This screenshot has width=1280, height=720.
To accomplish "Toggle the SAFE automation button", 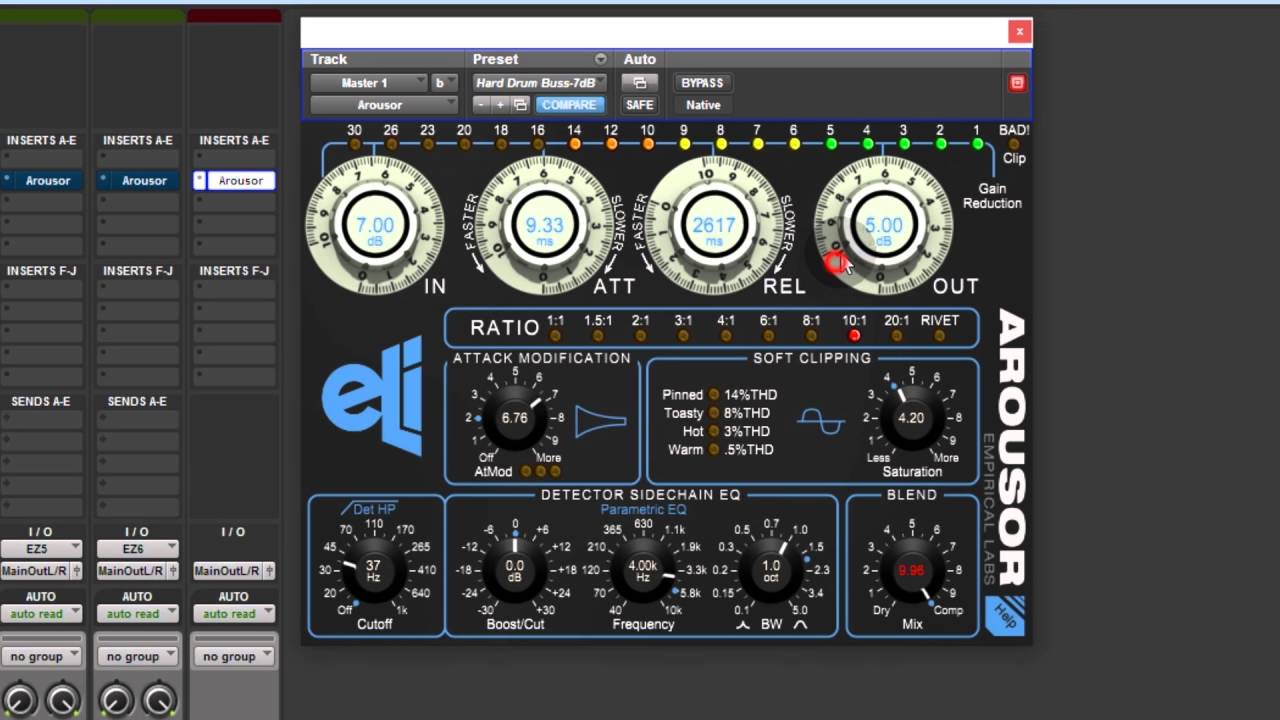I will coord(640,105).
